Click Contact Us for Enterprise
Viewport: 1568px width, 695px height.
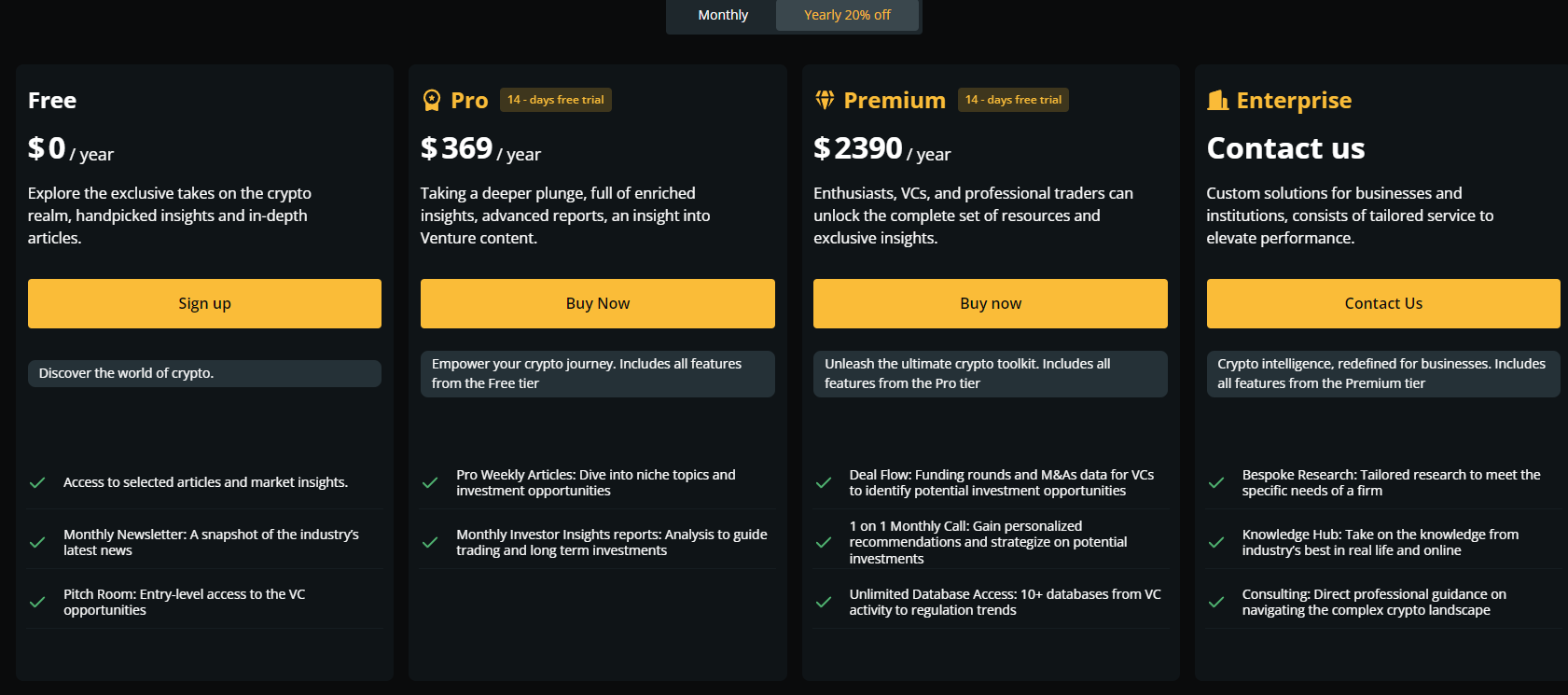(1383, 303)
